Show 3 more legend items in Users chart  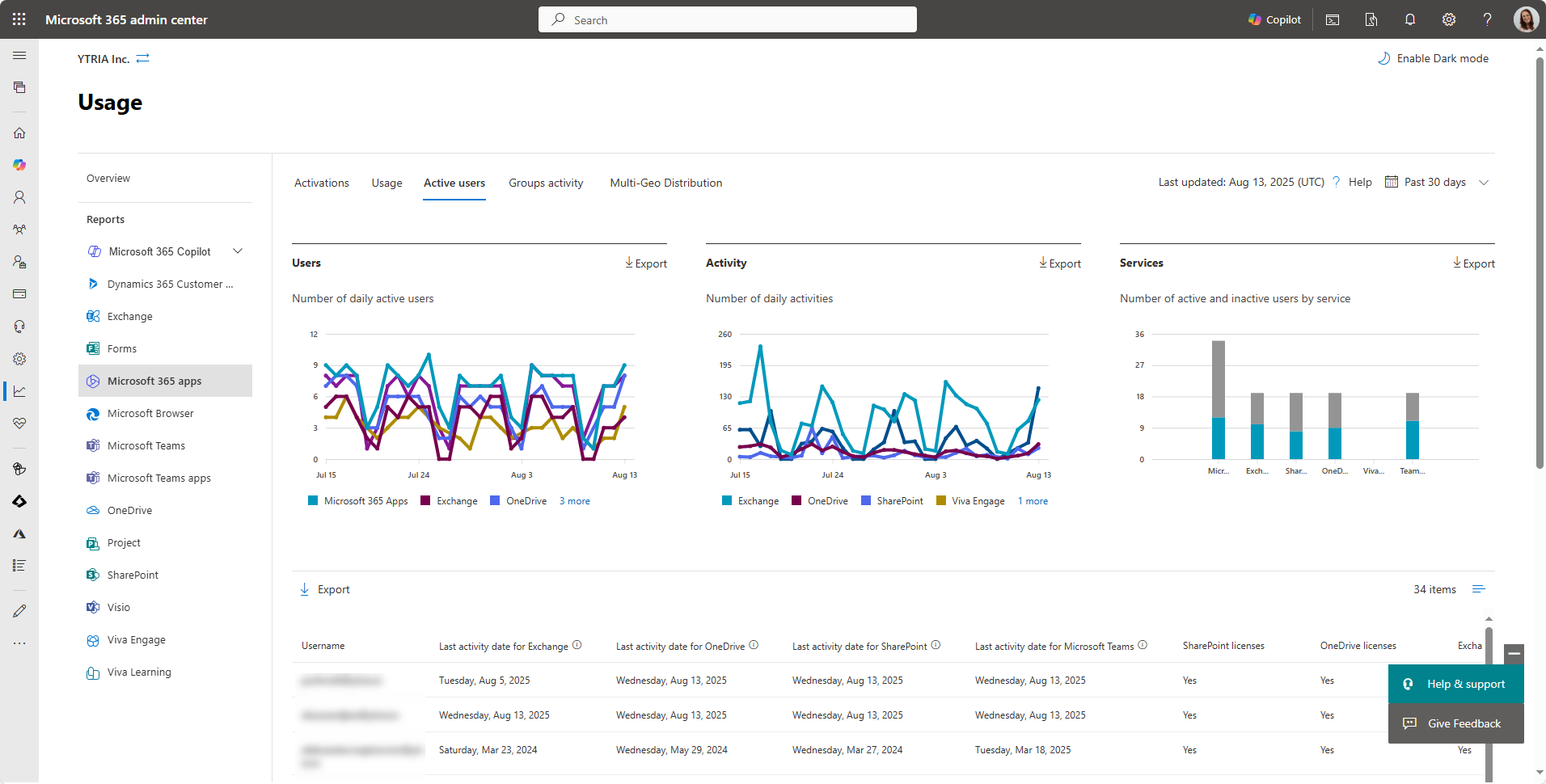575,501
